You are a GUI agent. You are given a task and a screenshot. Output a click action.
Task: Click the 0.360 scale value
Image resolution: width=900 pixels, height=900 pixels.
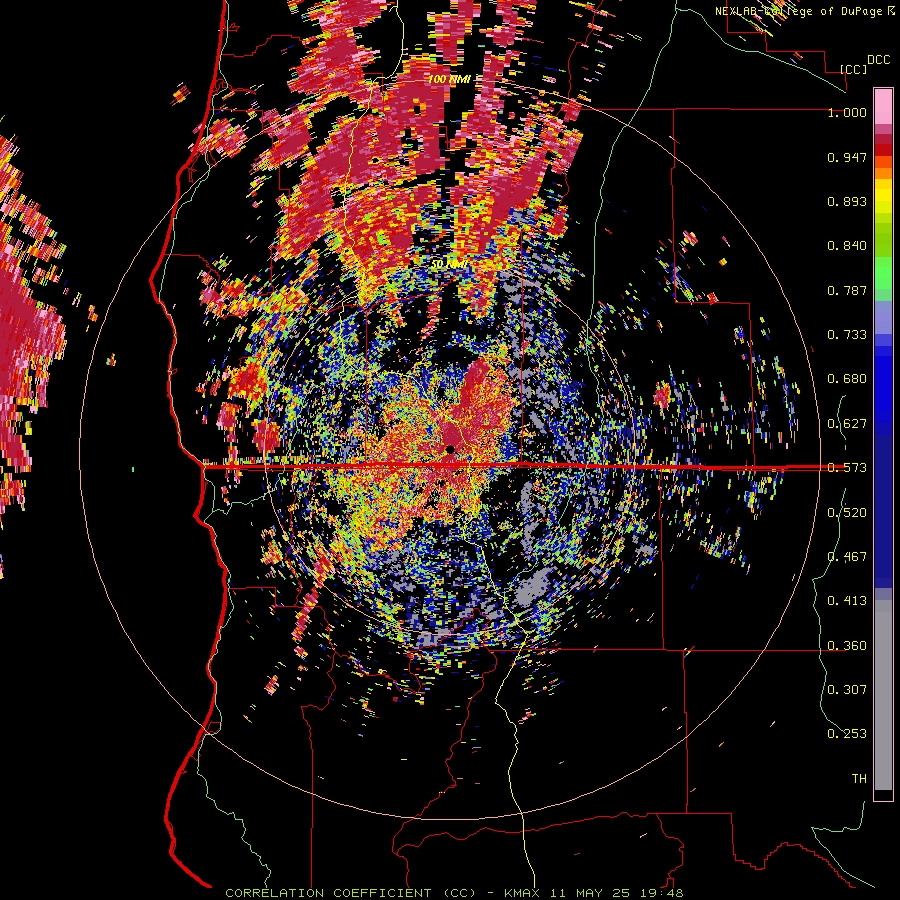click(847, 646)
